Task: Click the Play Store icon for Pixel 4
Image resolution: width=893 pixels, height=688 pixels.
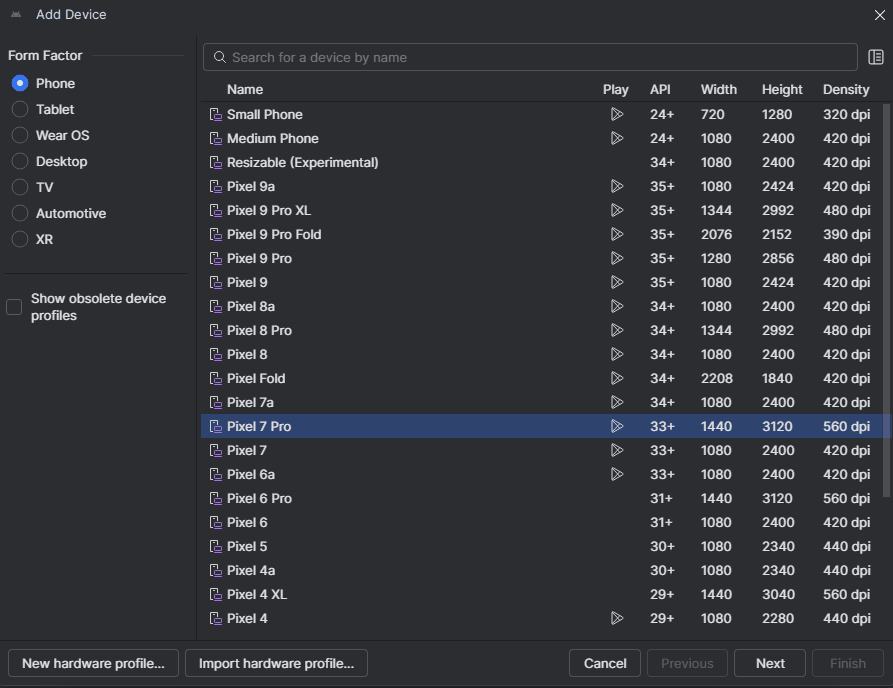Action: pyautogui.click(x=616, y=618)
